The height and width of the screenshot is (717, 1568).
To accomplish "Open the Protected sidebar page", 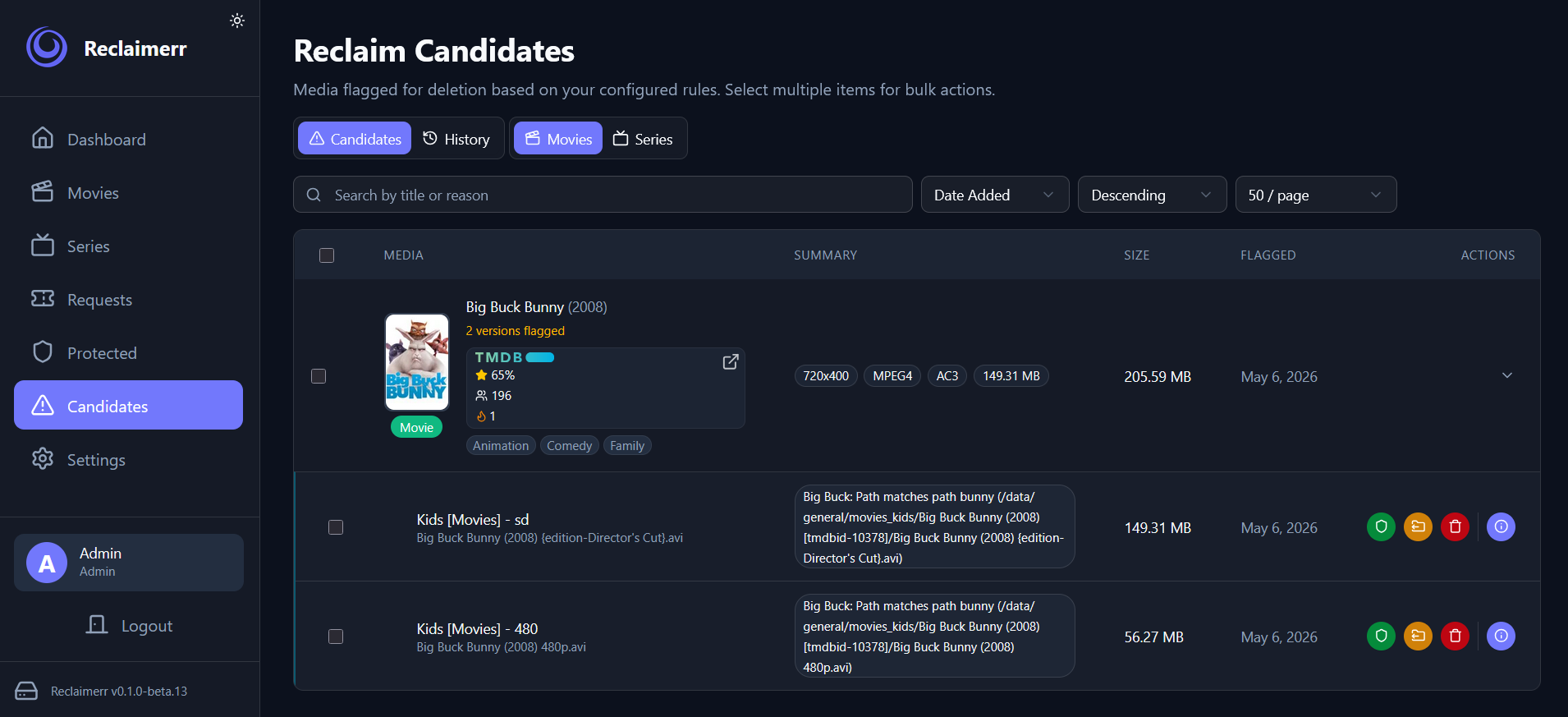I will pyautogui.click(x=128, y=352).
